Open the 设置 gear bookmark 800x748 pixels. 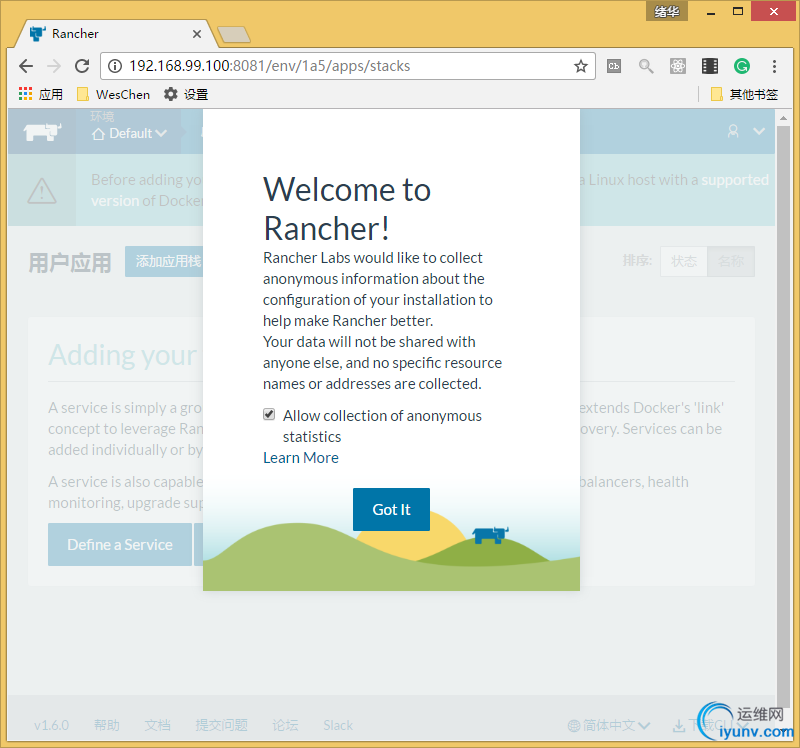click(x=186, y=94)
